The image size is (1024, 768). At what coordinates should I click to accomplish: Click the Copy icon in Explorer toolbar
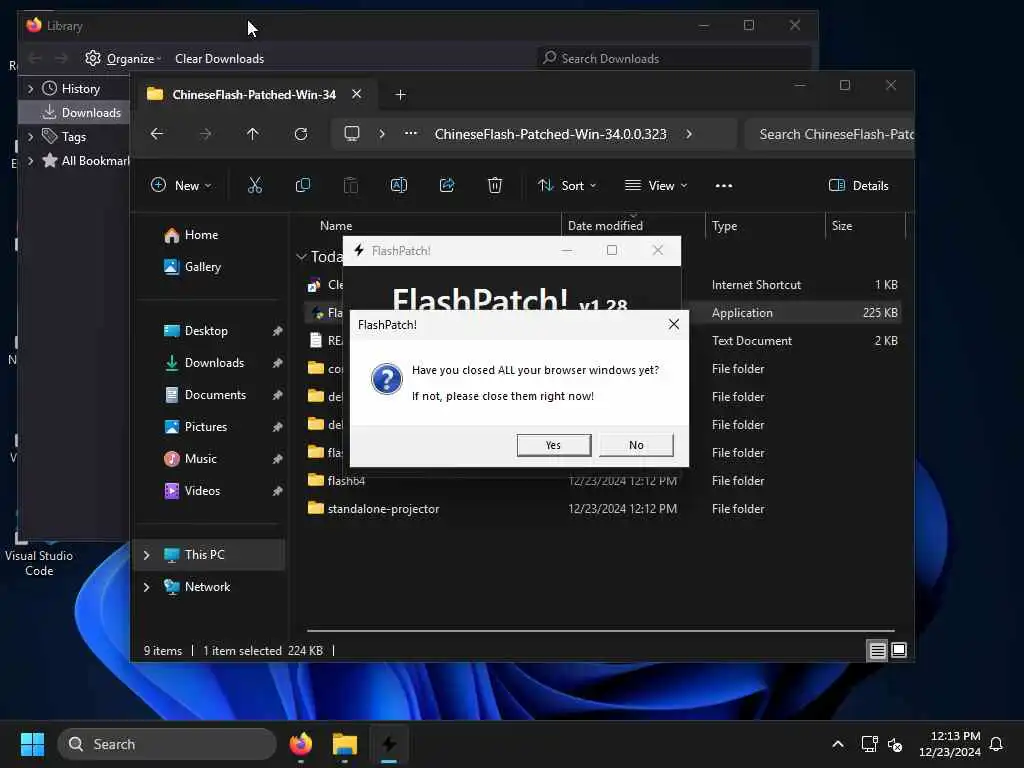tap(302, 185)
